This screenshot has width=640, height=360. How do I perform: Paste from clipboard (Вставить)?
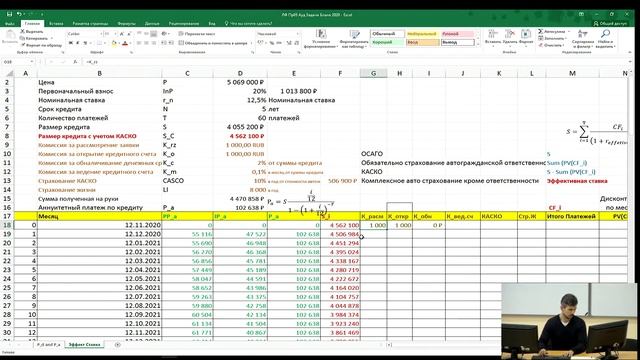pos(9,38)
